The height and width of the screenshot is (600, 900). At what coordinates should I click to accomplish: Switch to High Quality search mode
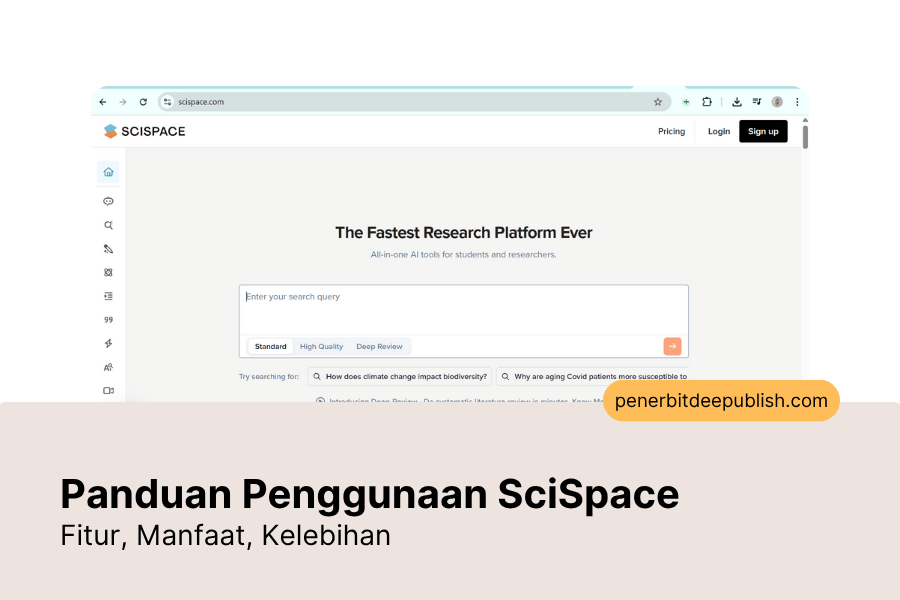click(x=321, y=346)
